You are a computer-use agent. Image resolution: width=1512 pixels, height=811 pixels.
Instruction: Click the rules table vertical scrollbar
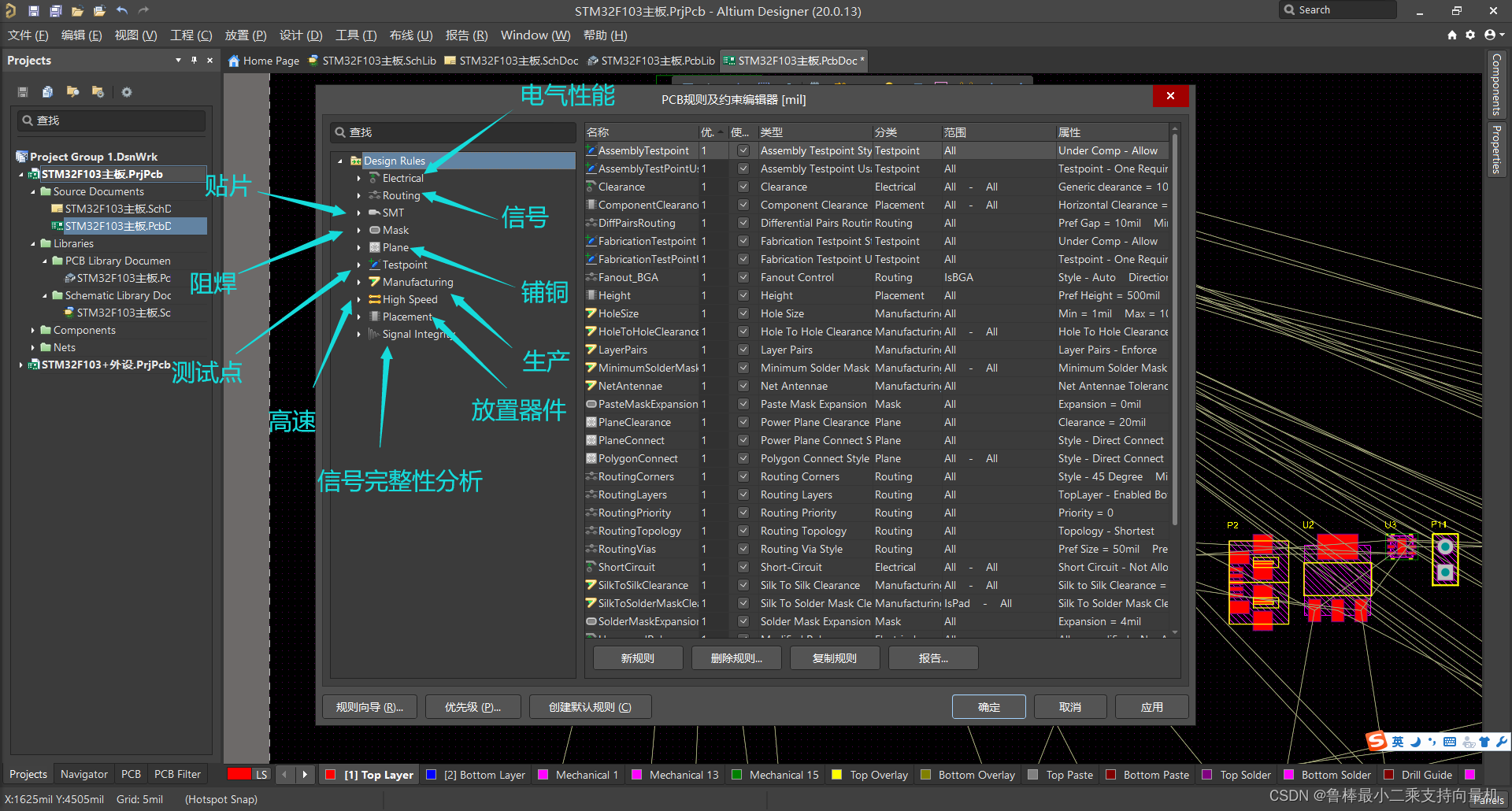tap(1175, 331)
